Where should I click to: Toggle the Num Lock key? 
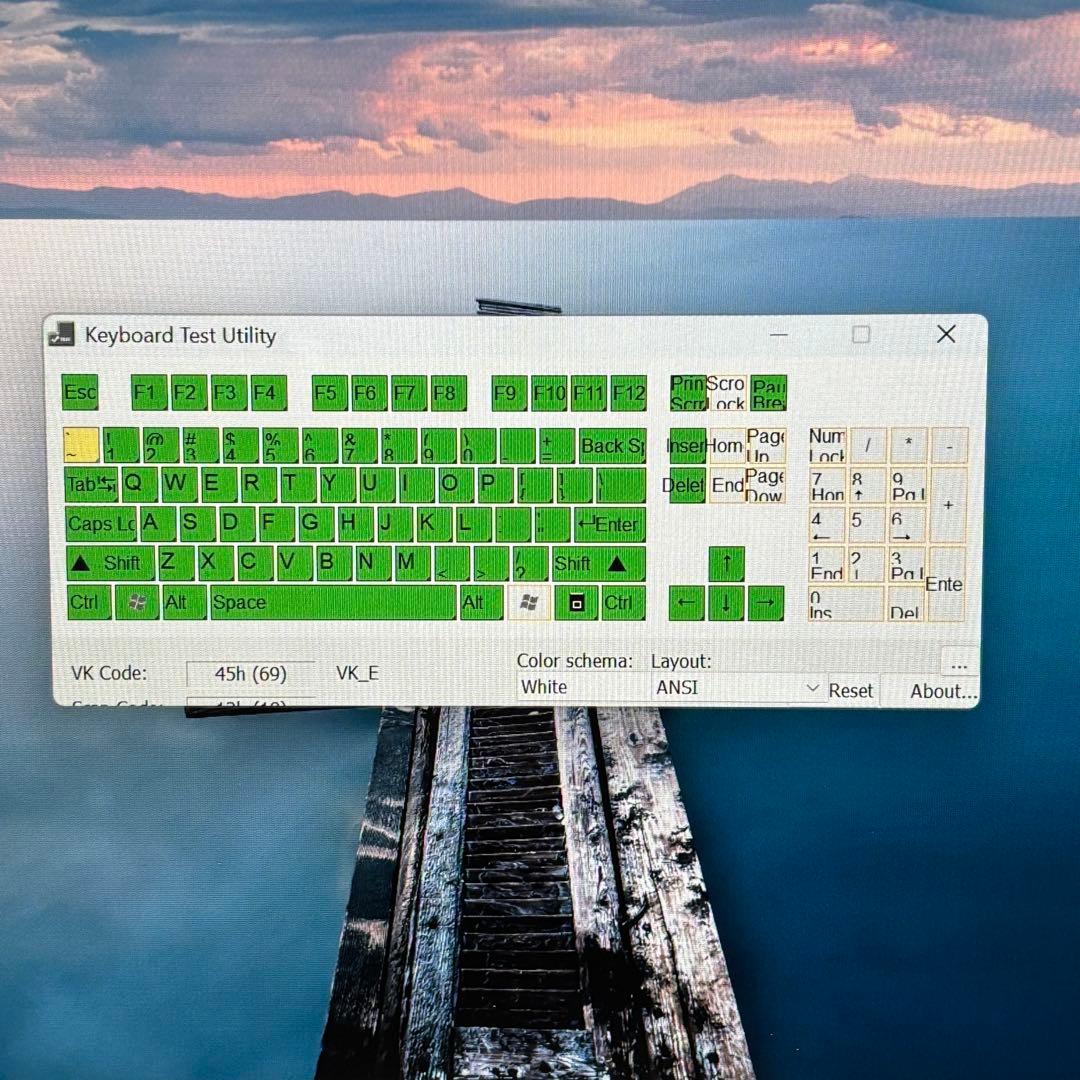pos(829,444)
